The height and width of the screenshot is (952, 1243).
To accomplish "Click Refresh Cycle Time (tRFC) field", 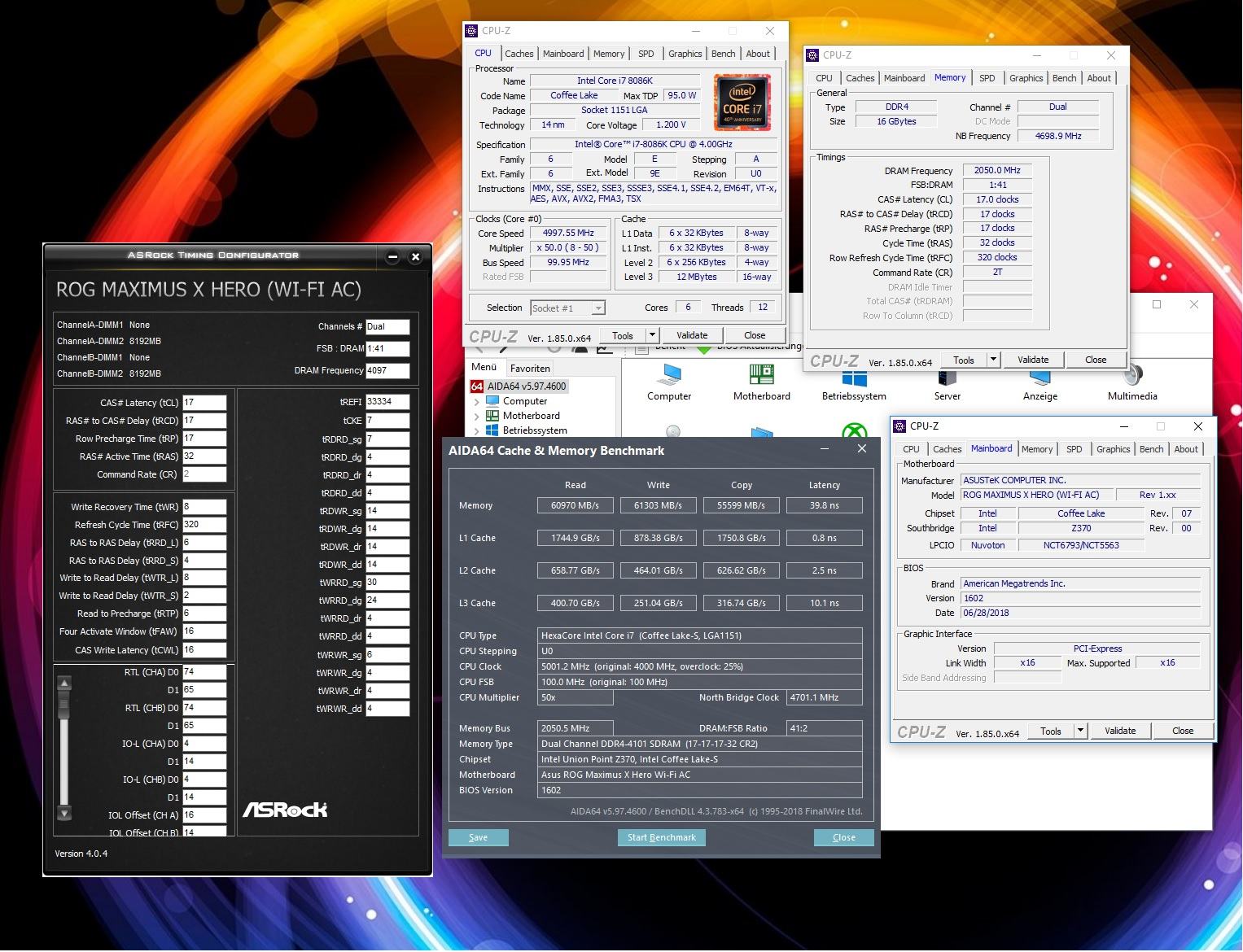I will [x=204, y=525].
